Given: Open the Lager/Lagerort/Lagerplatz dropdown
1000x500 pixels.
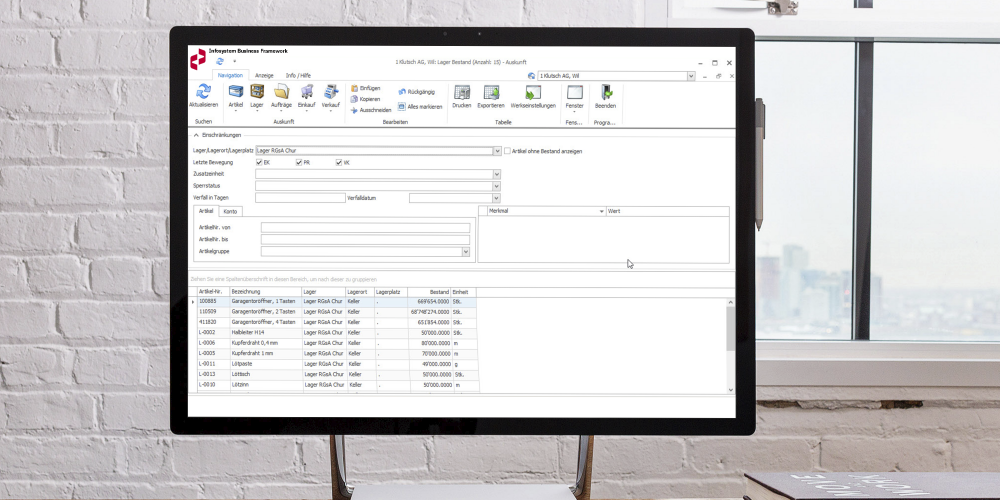Looking at the screenshot, I should (x=497, y=151).
